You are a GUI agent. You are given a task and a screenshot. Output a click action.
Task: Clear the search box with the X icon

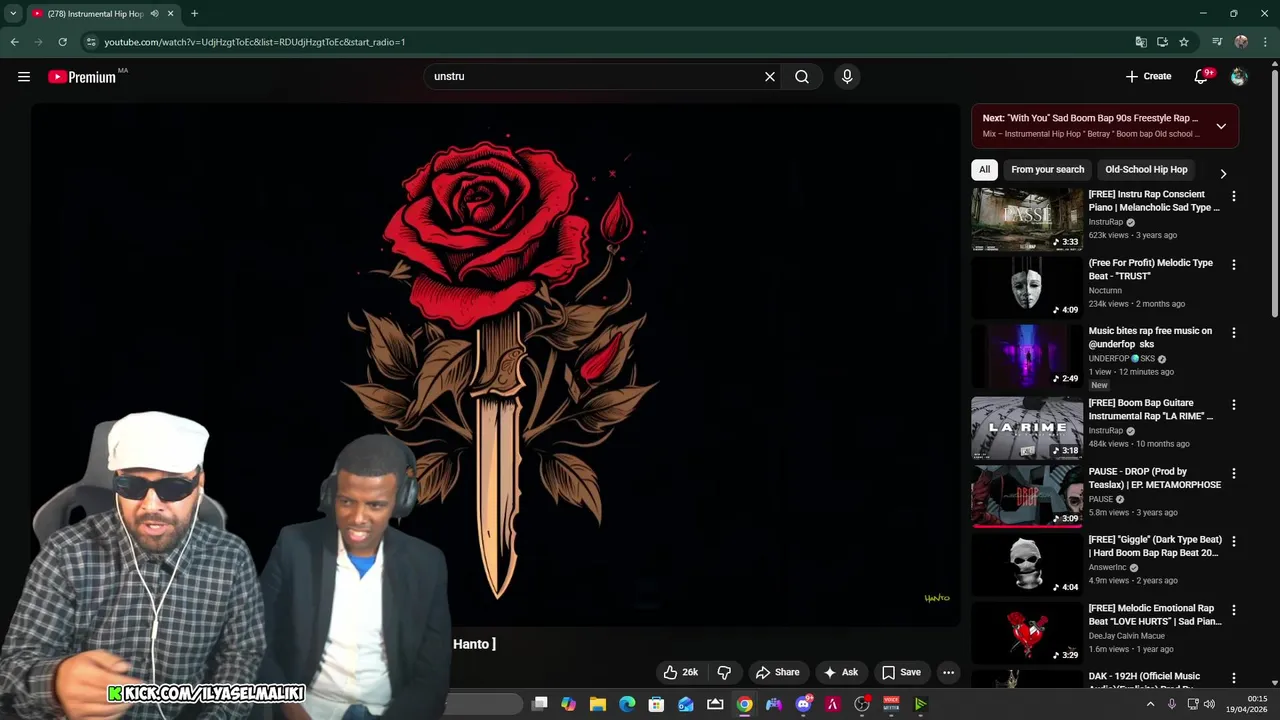(770, 77)
